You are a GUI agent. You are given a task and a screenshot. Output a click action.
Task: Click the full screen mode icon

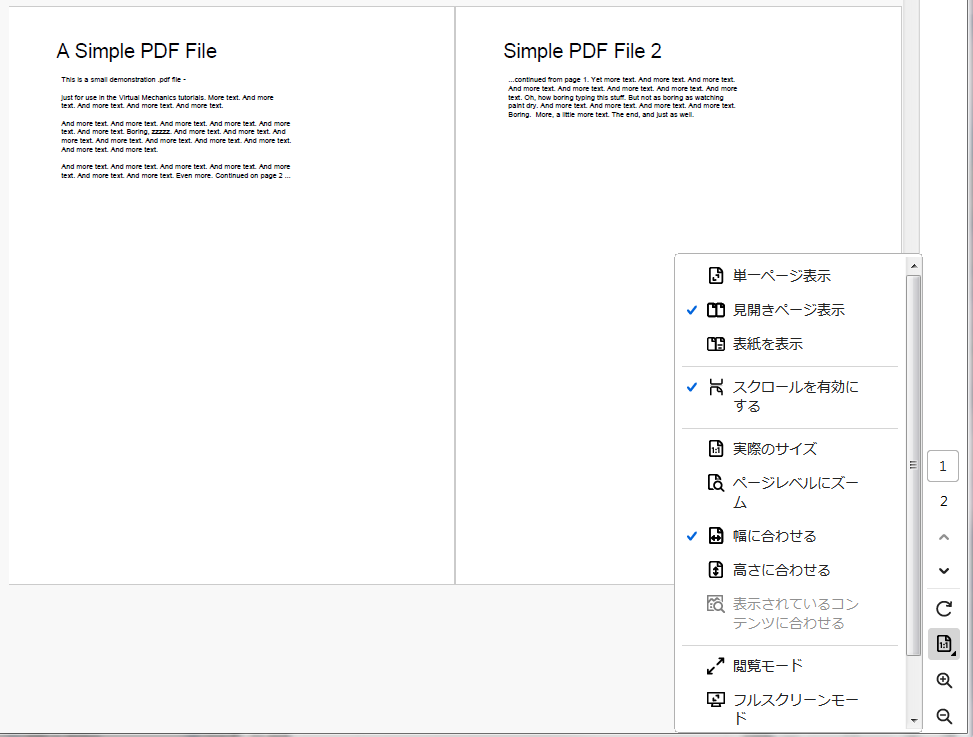tap(715, 700)
